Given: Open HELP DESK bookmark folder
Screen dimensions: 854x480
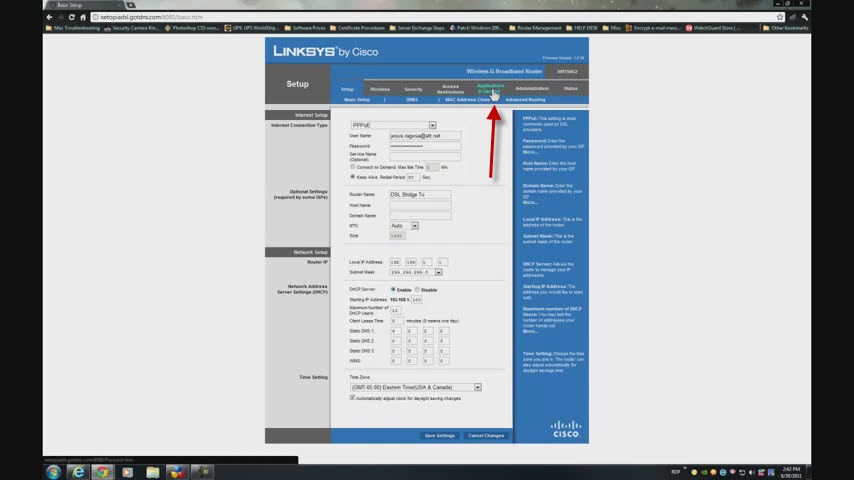Looking at the screenshot, I should click(x=582, y=28).
